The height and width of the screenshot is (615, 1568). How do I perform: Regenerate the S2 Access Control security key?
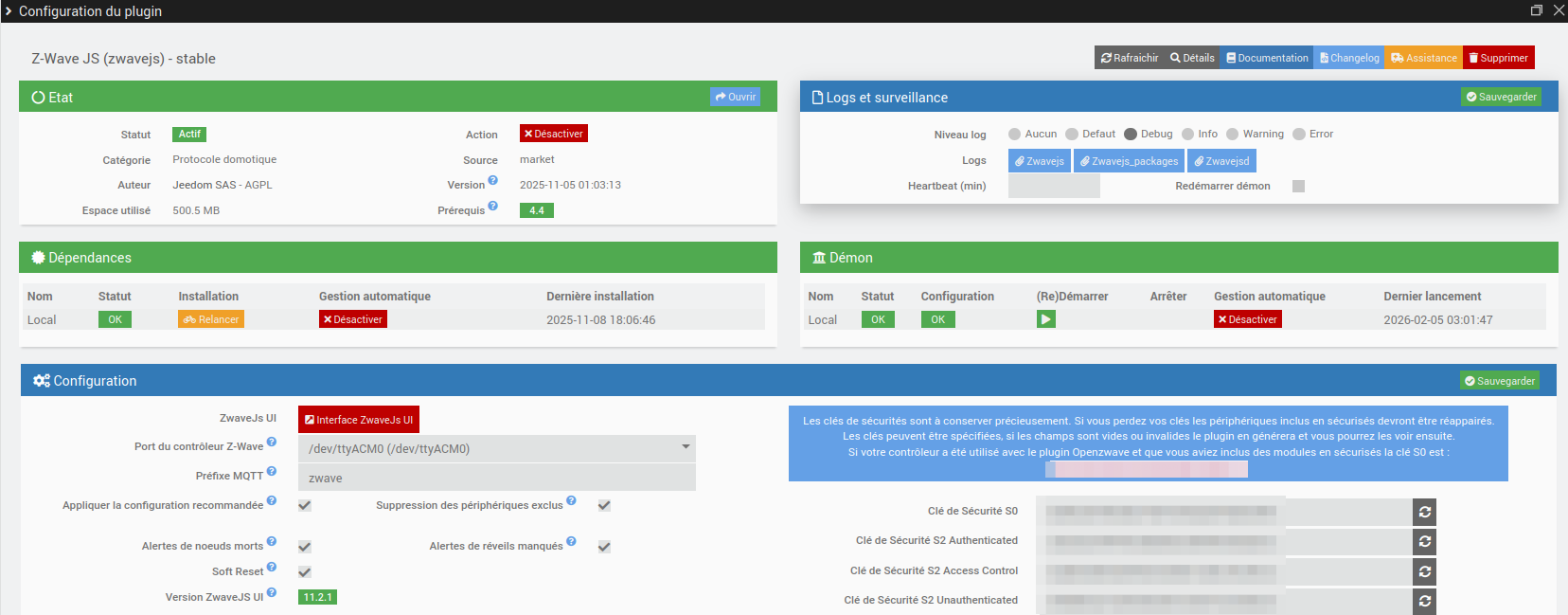1424,572
